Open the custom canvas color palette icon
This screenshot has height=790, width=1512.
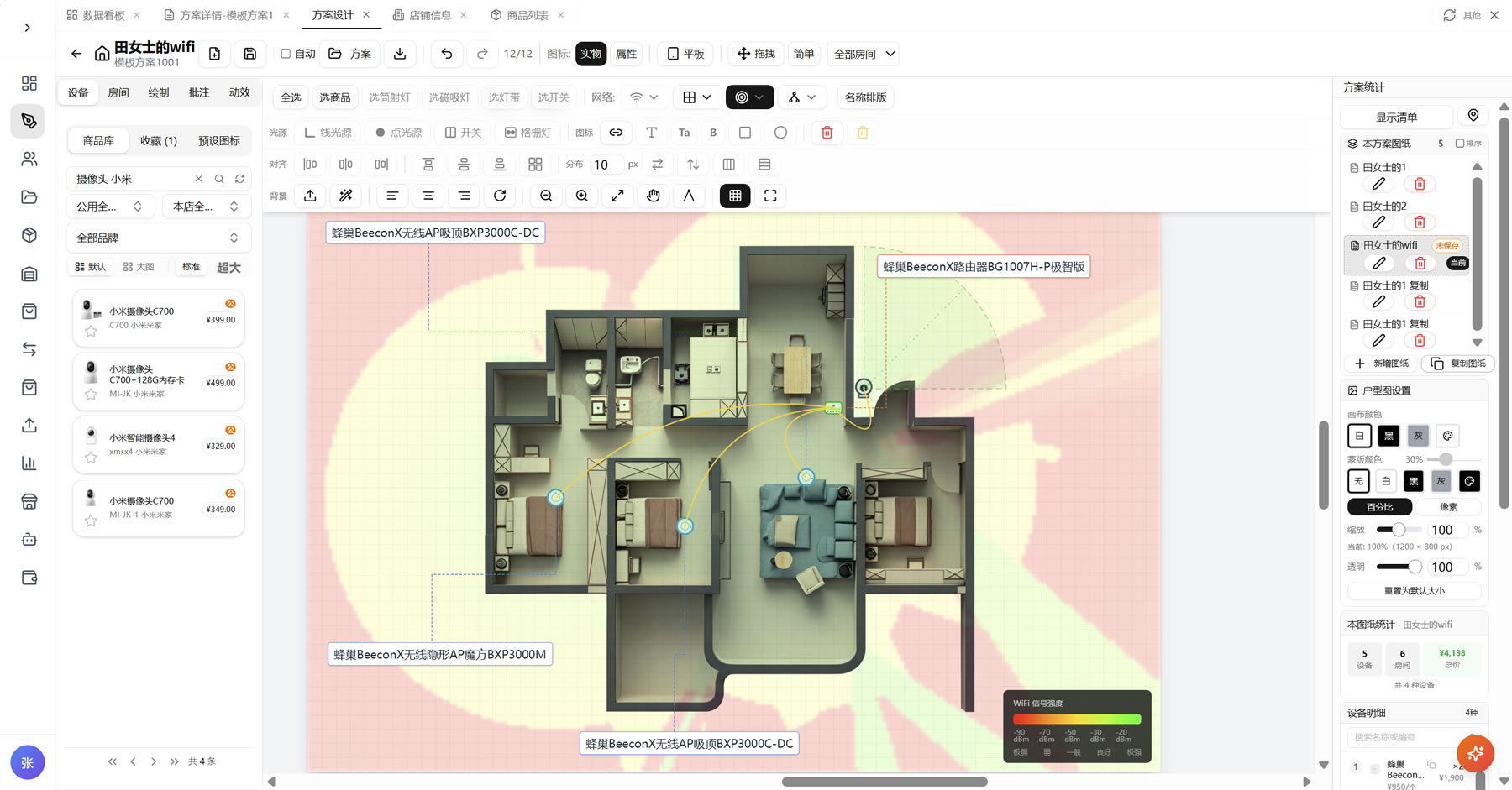[1447, 436]
